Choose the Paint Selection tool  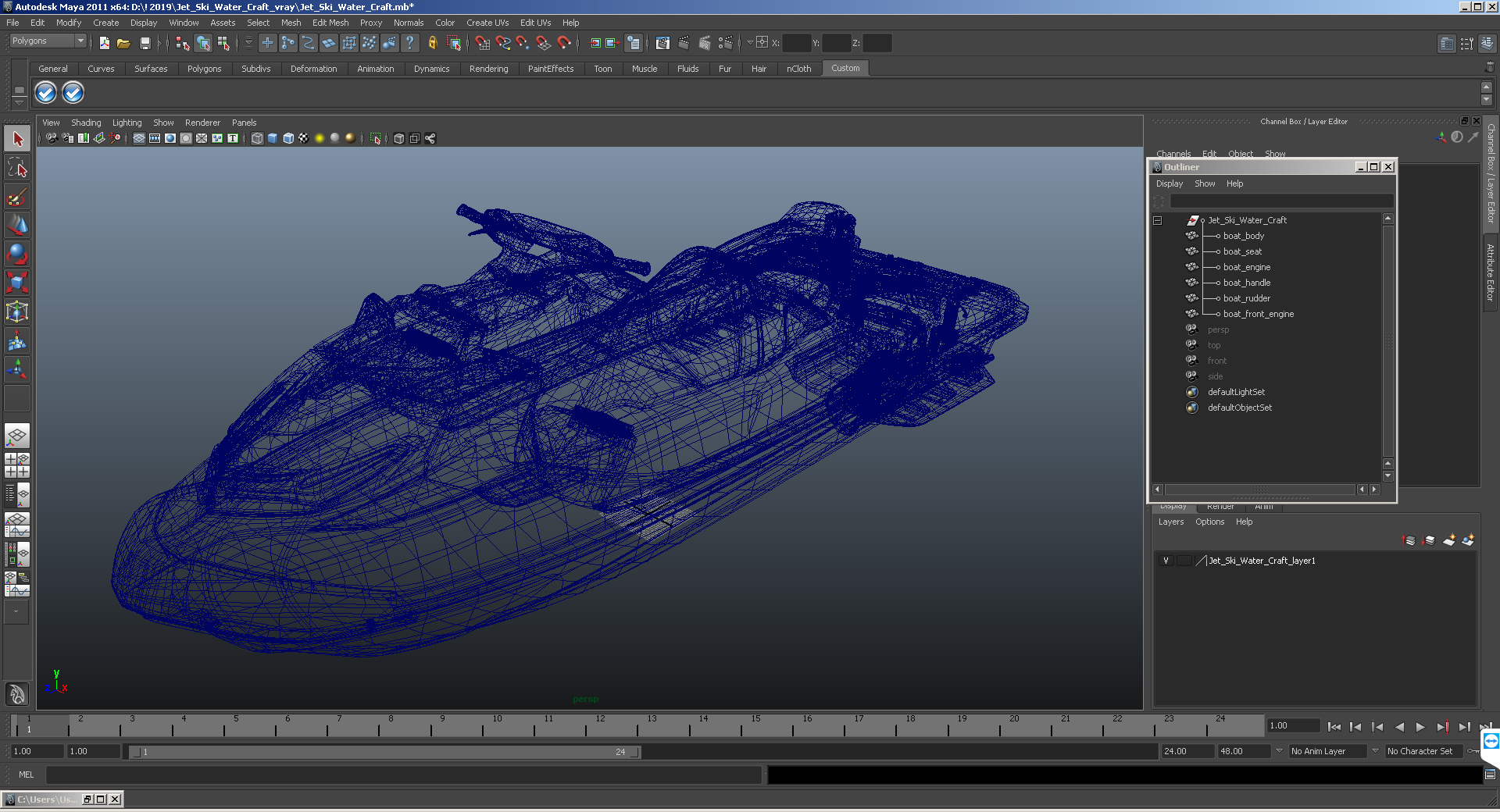tap(17, 196)
